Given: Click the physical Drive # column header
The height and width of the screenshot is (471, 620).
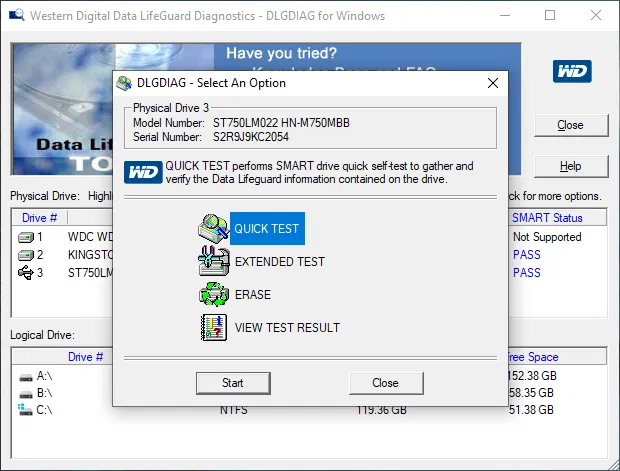Looking at the screenshot, I should (x=40, y=218).
